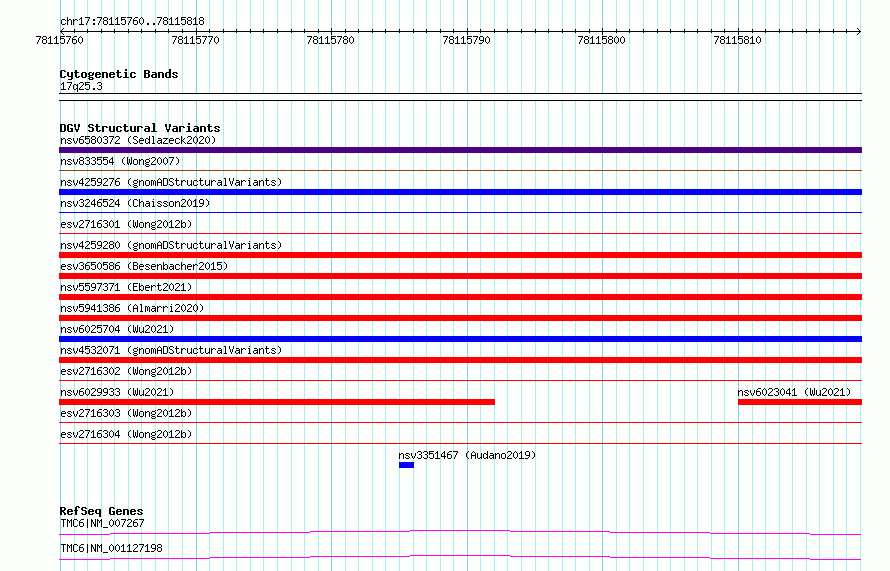Open nsv5597371 (Ebert2021) variant
This screenshot has width=890, height=571.
(x=126, y=287)
